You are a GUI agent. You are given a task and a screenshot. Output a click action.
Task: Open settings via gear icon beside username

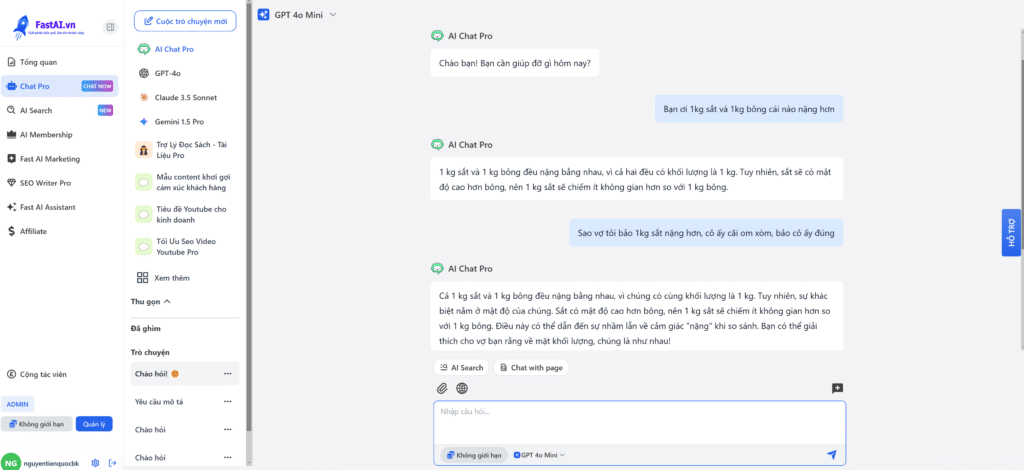[95, 462]
